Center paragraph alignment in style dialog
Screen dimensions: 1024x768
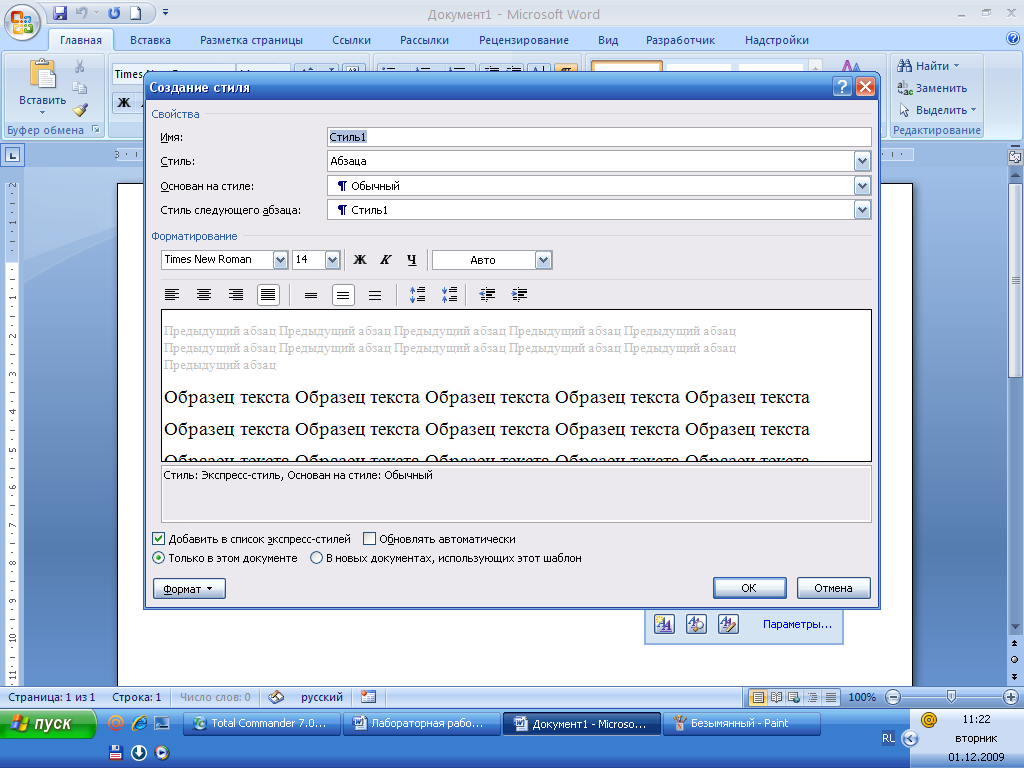click(204, 295)
